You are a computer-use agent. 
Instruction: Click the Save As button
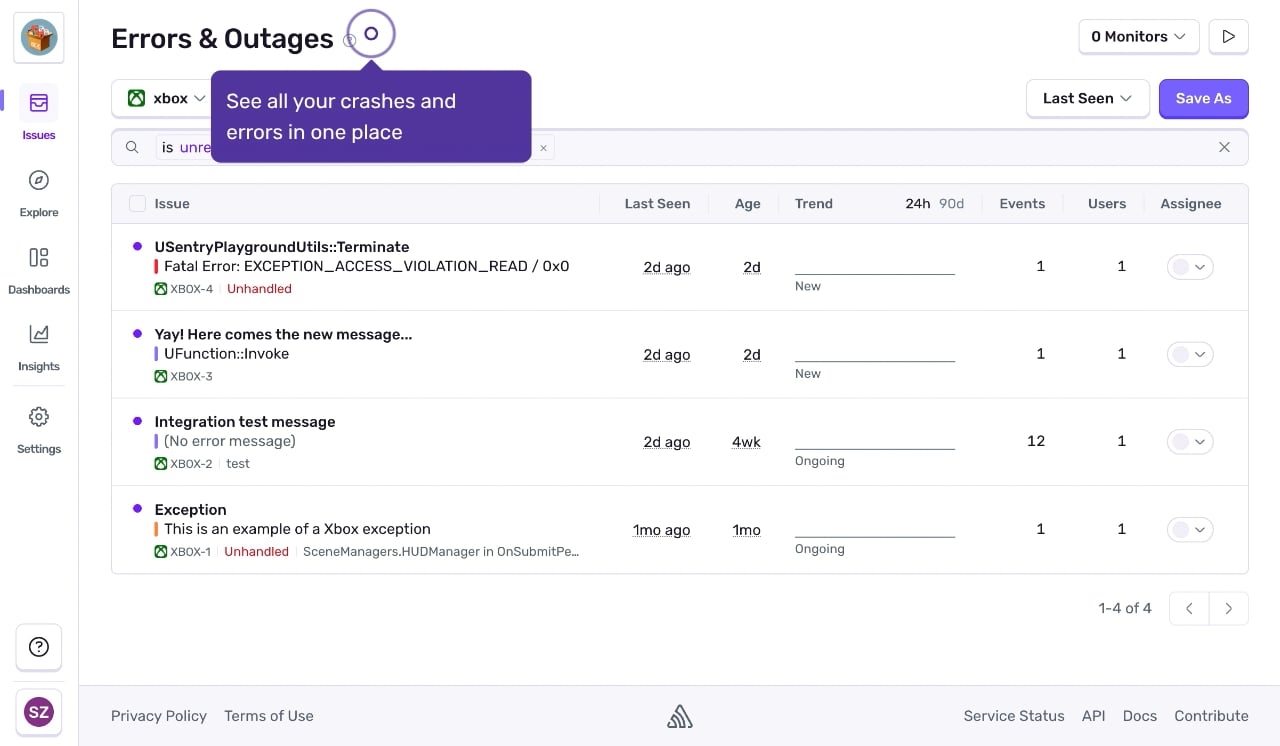[x=1203, y=98]
